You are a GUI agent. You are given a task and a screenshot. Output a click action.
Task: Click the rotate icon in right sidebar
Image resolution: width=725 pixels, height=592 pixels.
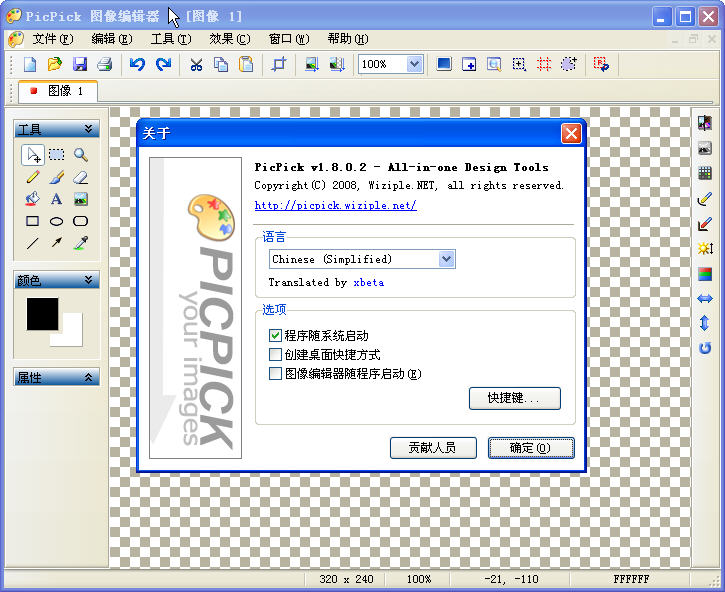(705, 348)
